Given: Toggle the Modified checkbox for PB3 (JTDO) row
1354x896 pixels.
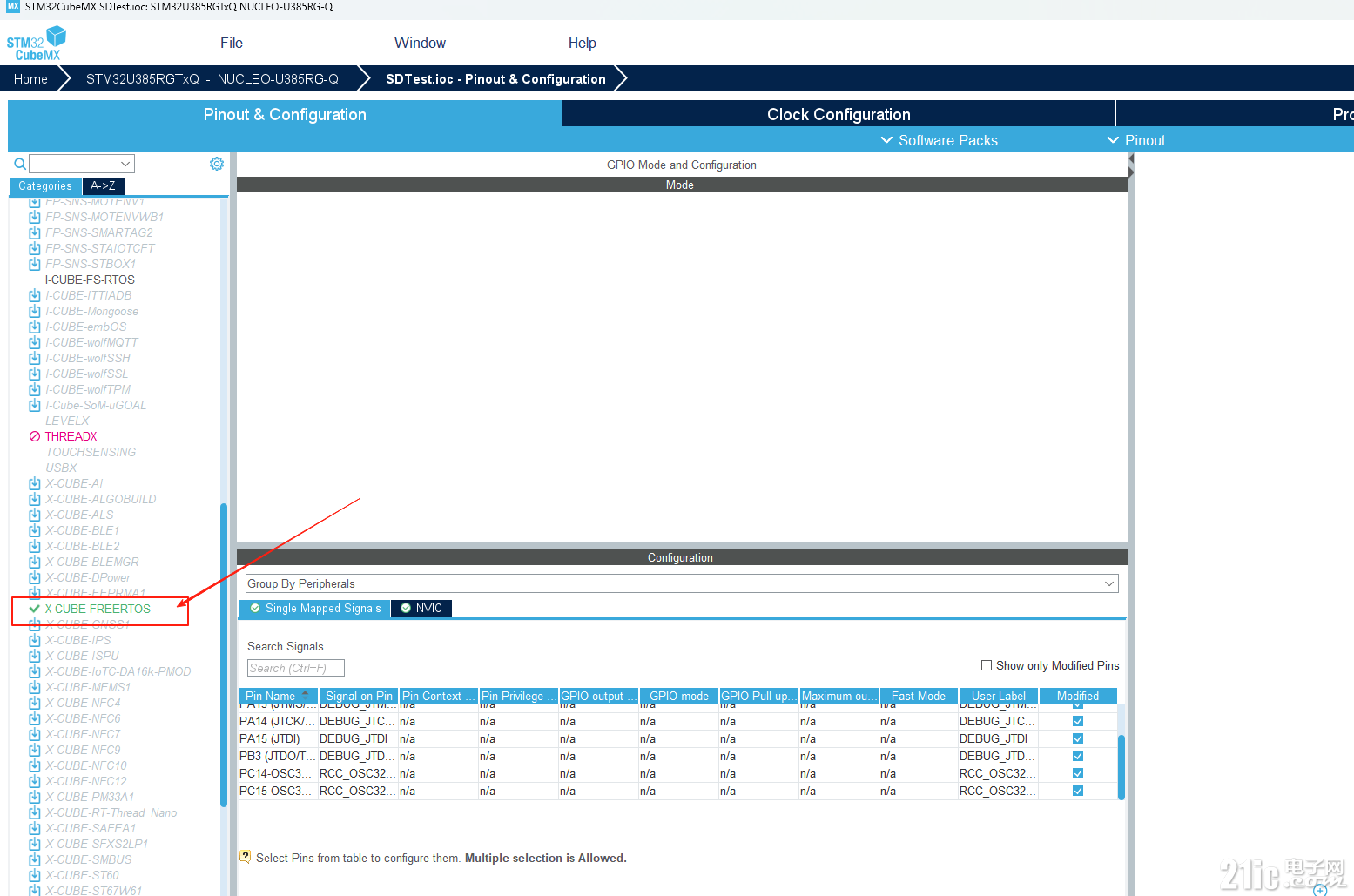Looking at the screenshot, I should (1078, 756).
